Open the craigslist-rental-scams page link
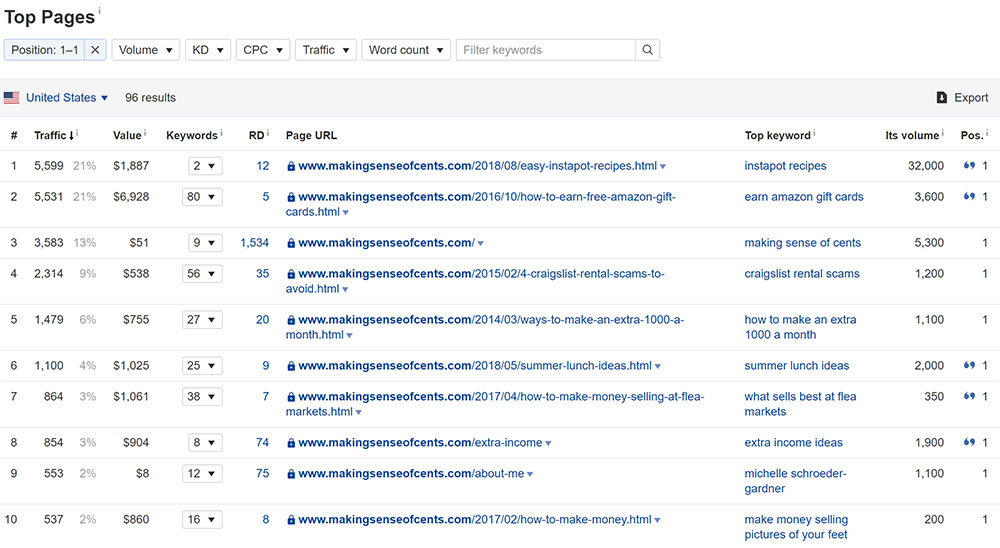Image resolution: width=1000 pixels, height=548 pixels. tap(475, 281)
